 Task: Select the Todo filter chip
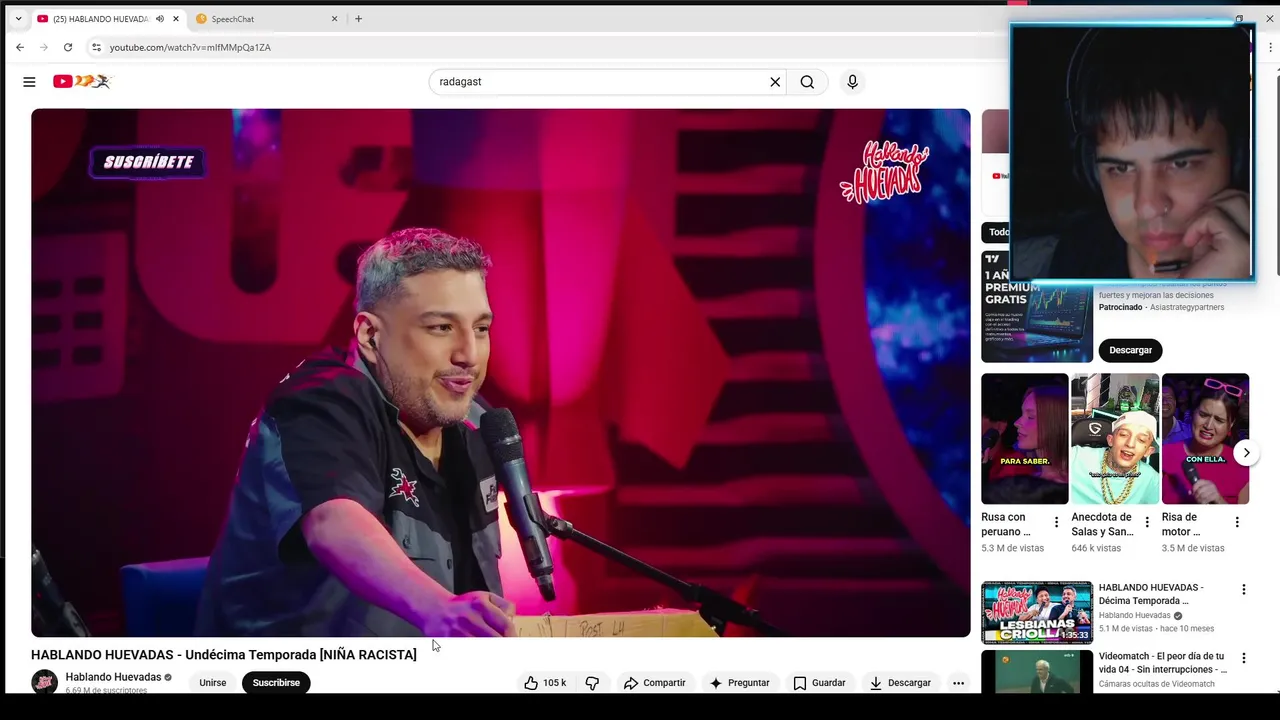996,232
